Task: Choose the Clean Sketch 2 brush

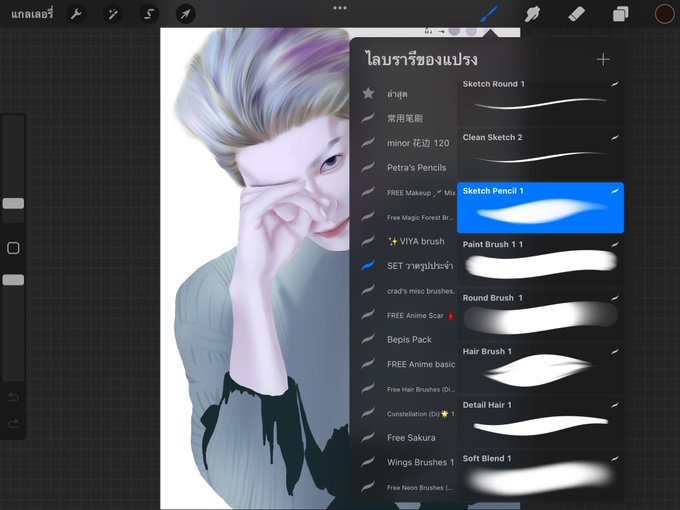Action: [x=540, y=154]
